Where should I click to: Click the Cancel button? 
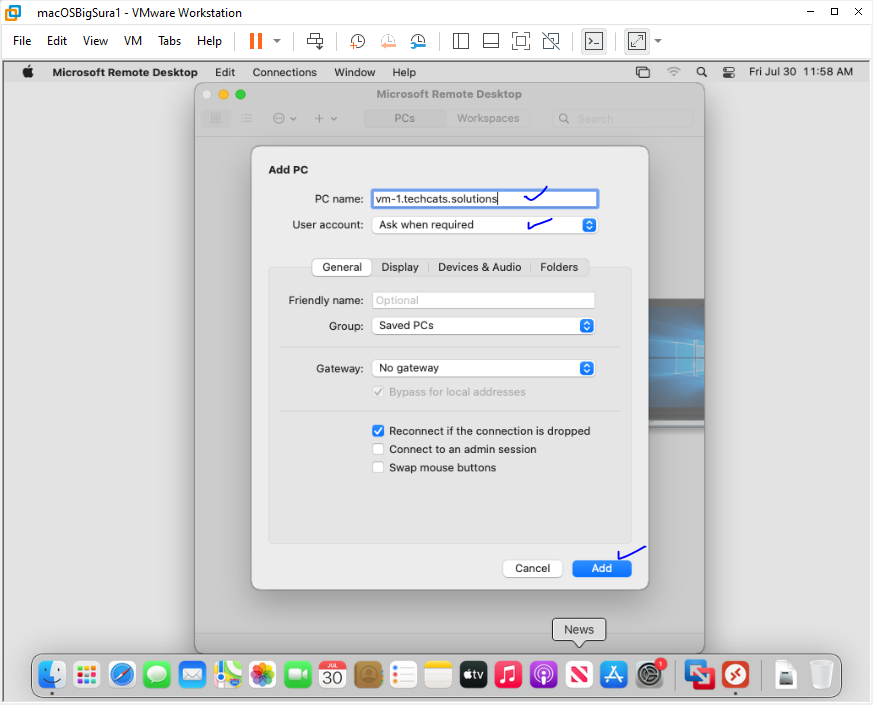532,568
